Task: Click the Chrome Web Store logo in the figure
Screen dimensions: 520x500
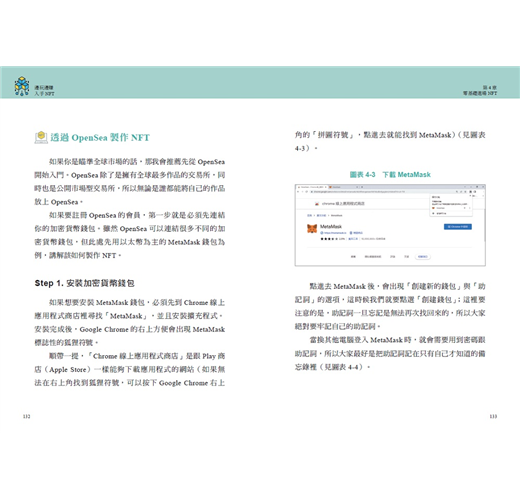Action: 317,203
